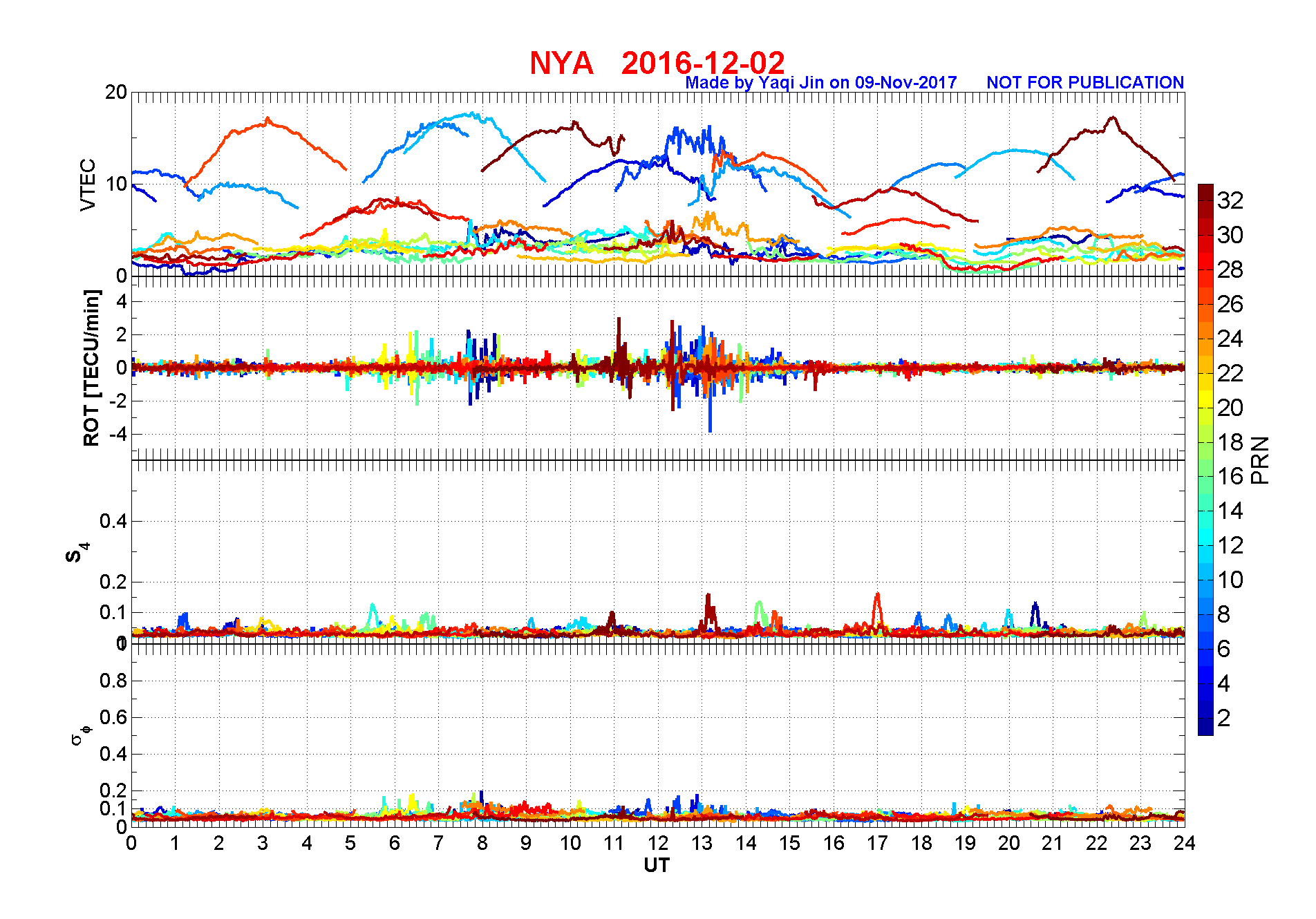
Task: Click the orange VTEC curve peak near 3 UT
Action: point(267,120)
